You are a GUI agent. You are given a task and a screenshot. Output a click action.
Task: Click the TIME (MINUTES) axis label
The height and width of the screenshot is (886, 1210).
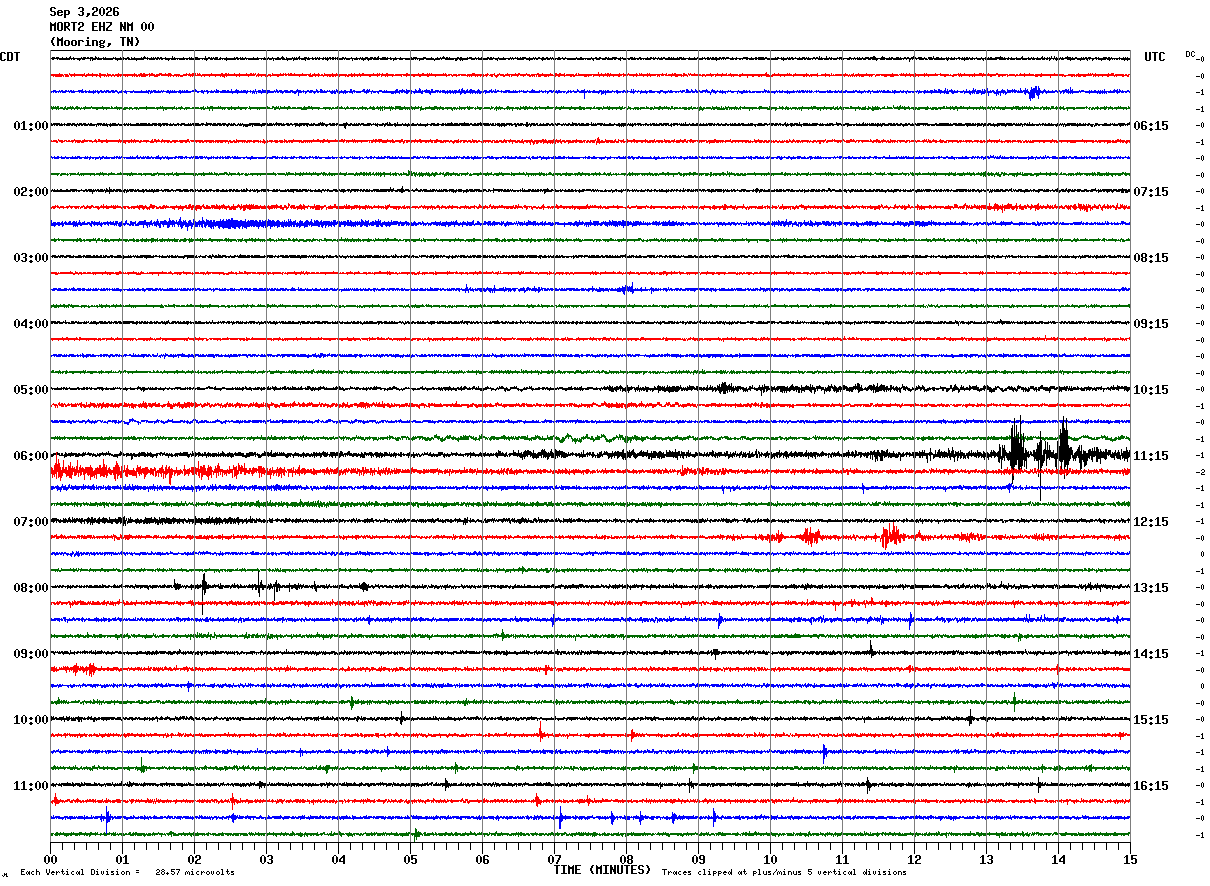(602, 870)
